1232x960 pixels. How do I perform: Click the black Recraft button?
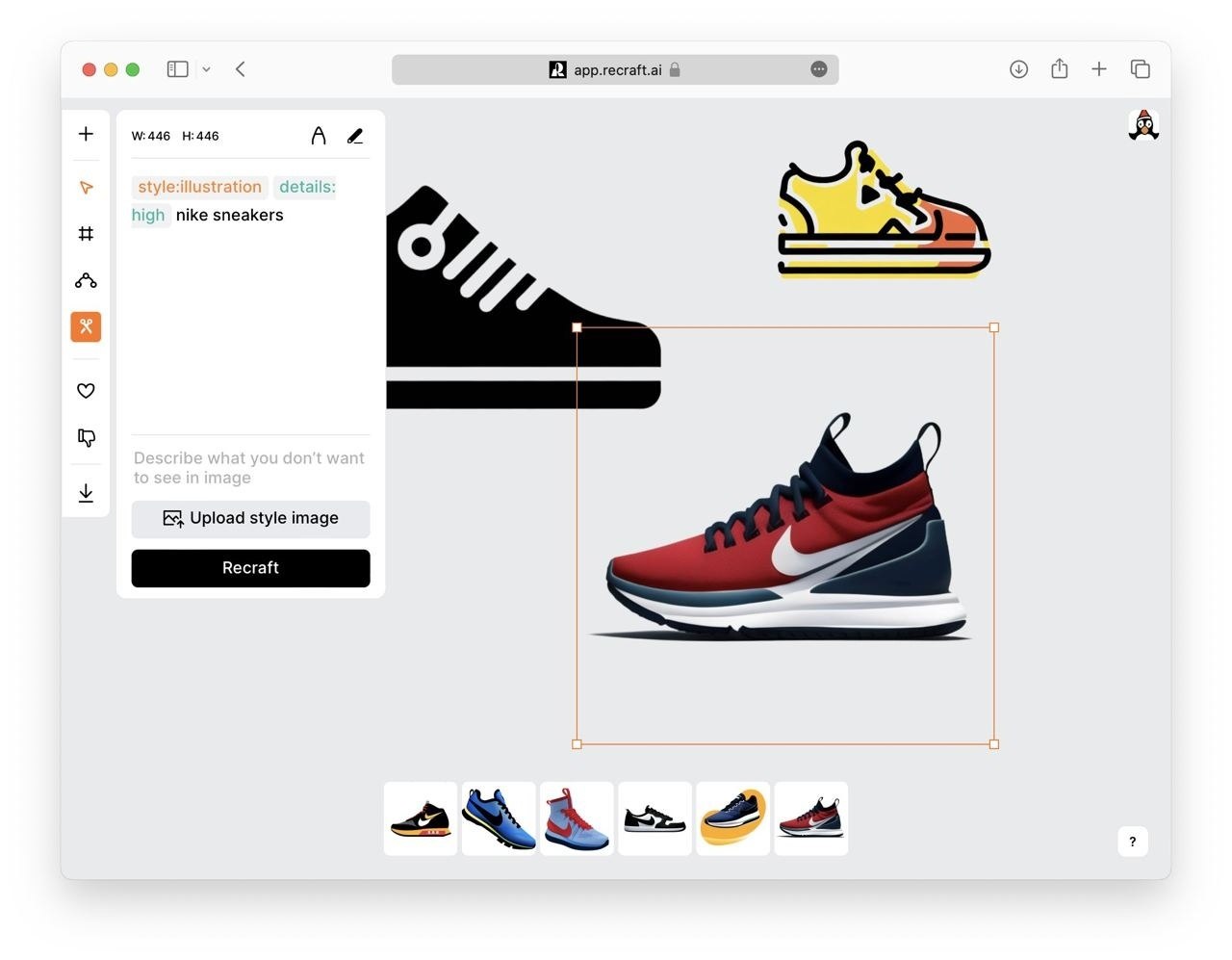(250, 568)
